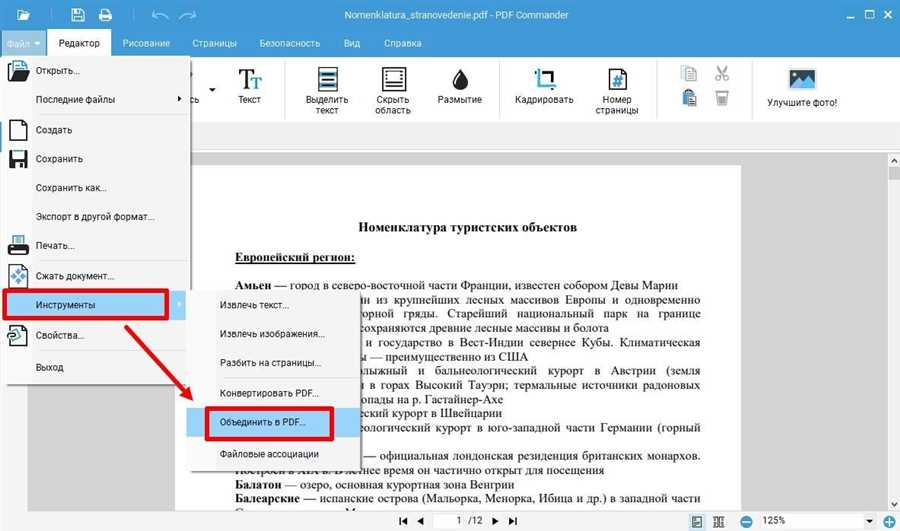900x531 pixels.
Task: Open the Файл menu dropdown
Action: click(24, 43)
